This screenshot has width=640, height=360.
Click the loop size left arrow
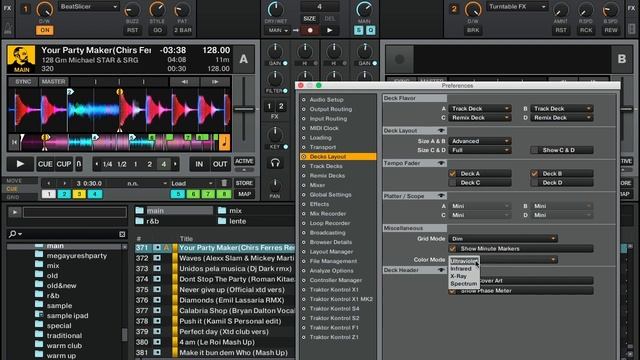pos(97,164)
